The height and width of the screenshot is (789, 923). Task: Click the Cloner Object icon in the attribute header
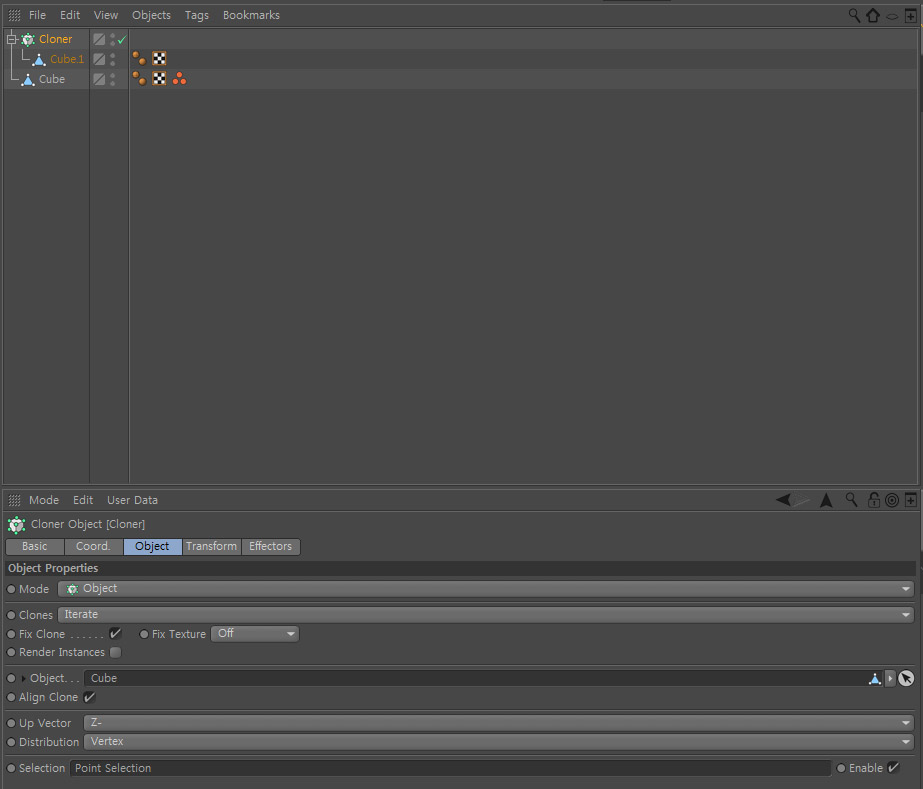(16, 524)
